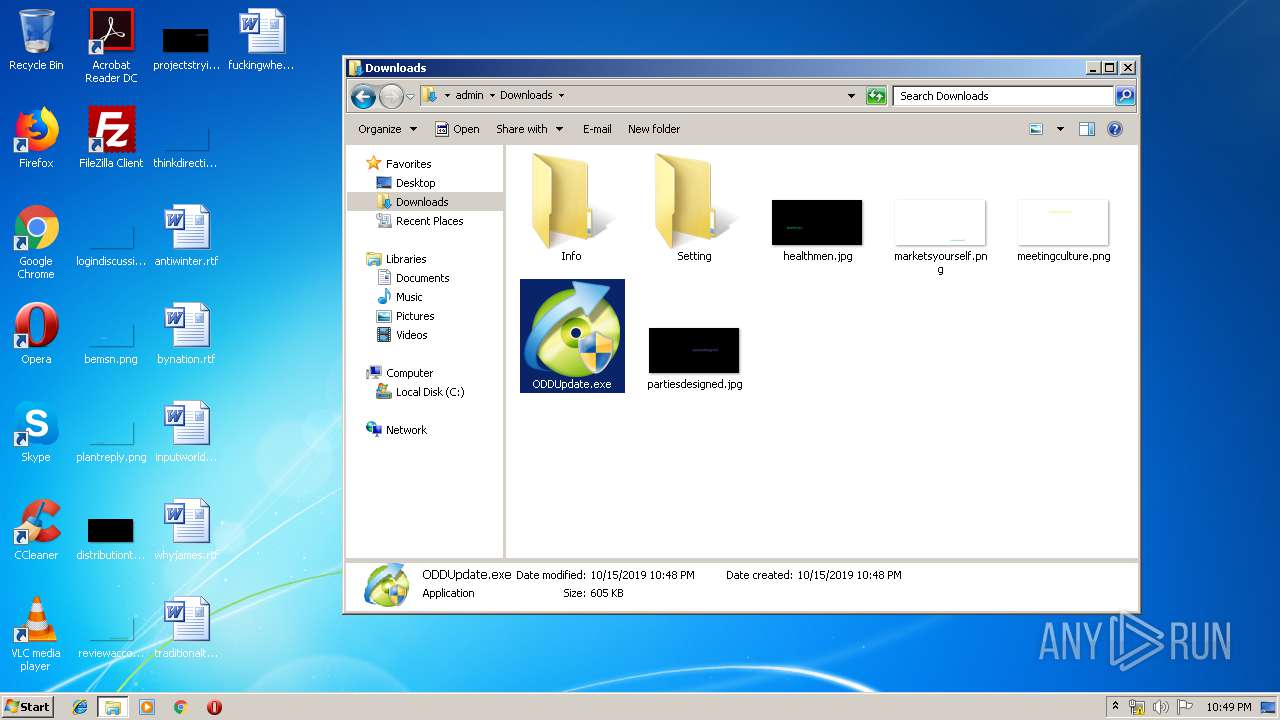Open Explorer Help icon

click(1115, 129)
